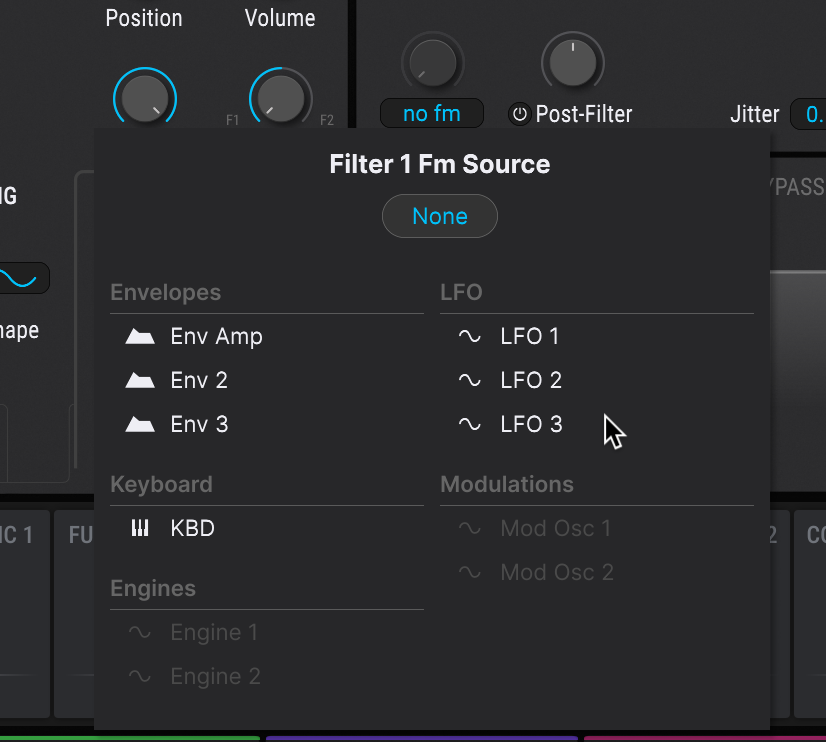Click the Env 3 envelope icon
Viewport: 826px width, 742px height.
[x=140, y=425]
